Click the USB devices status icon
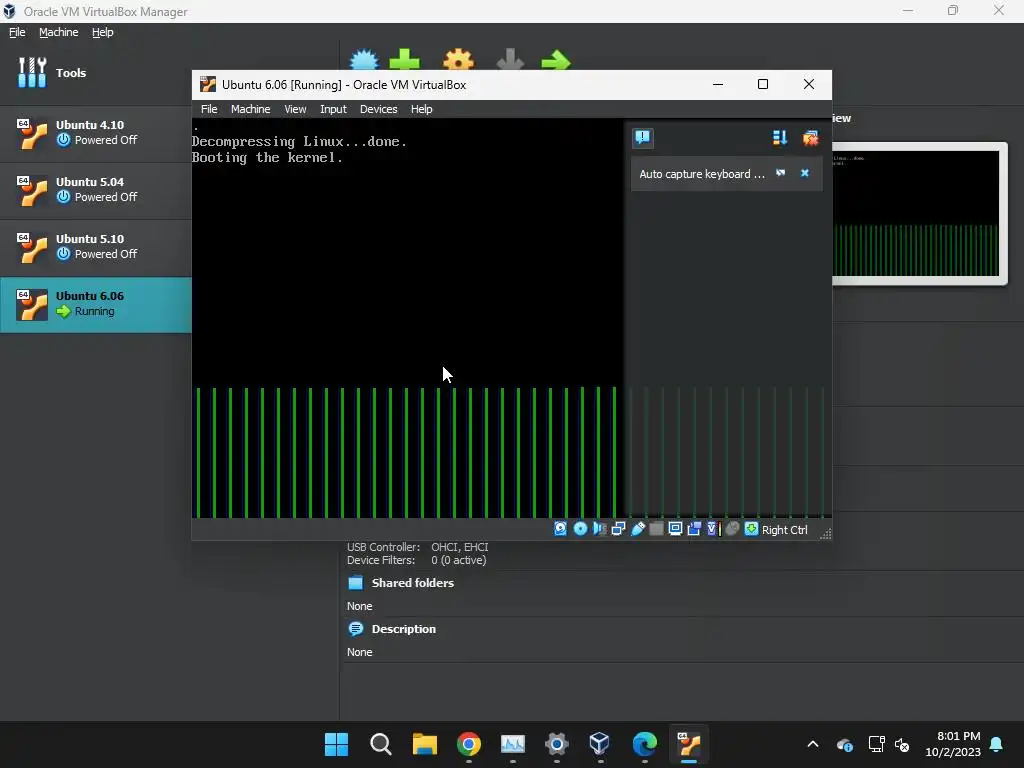Screen dimensions: 1024x768 (x=637, y=529)
